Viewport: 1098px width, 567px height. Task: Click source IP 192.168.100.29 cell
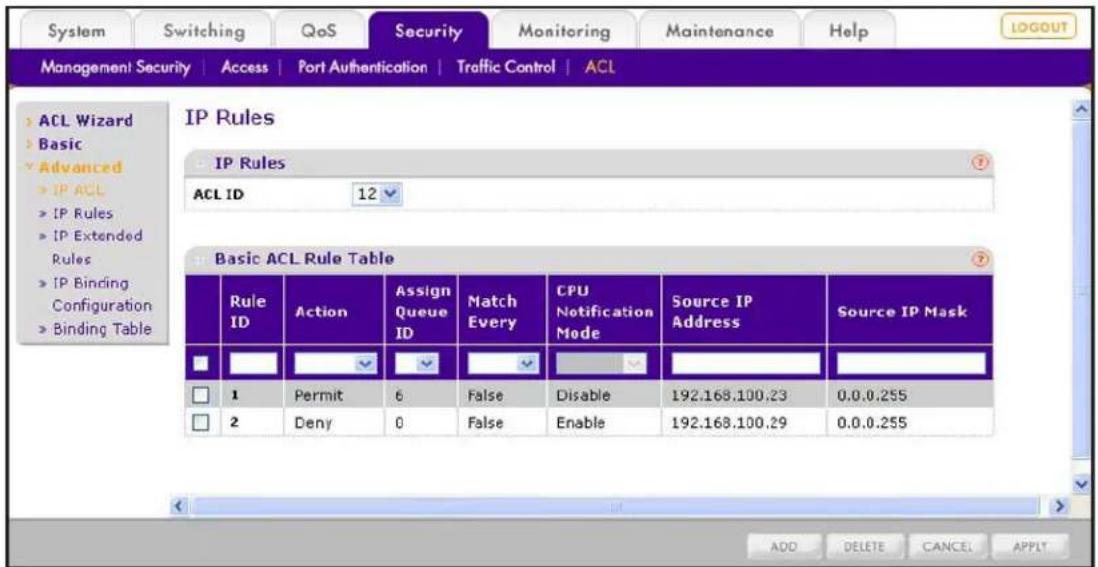744,422
